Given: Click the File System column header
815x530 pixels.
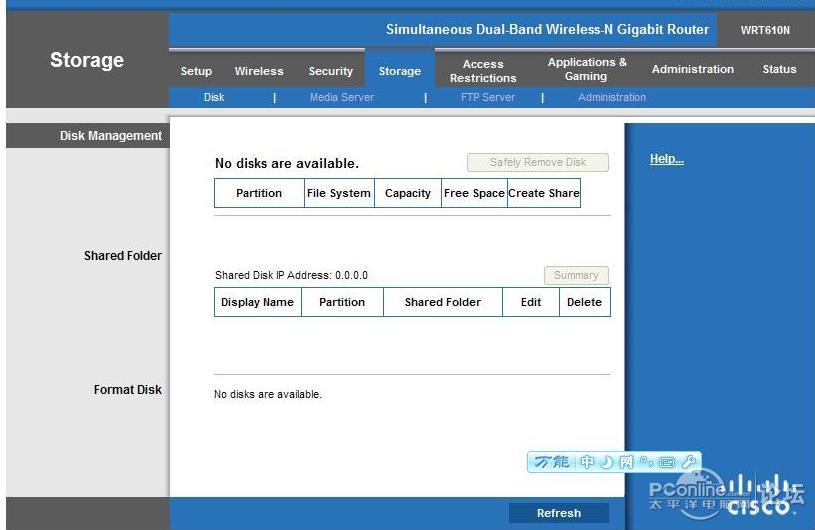Looking at the screenshot, I should pos(339,193).
